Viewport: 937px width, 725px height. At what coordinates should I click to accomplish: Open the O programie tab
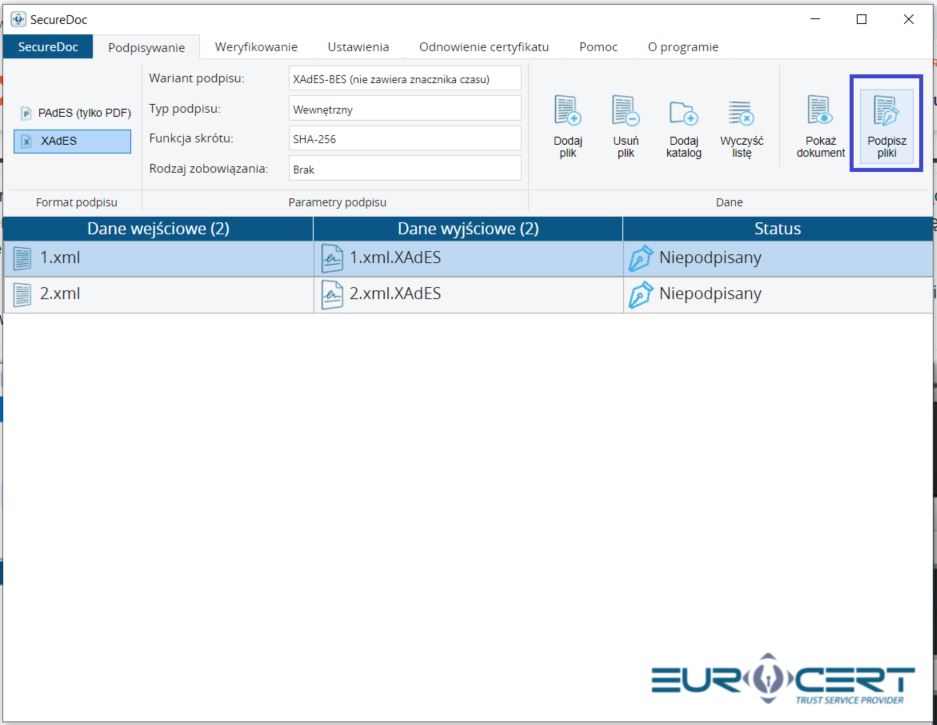683,47
